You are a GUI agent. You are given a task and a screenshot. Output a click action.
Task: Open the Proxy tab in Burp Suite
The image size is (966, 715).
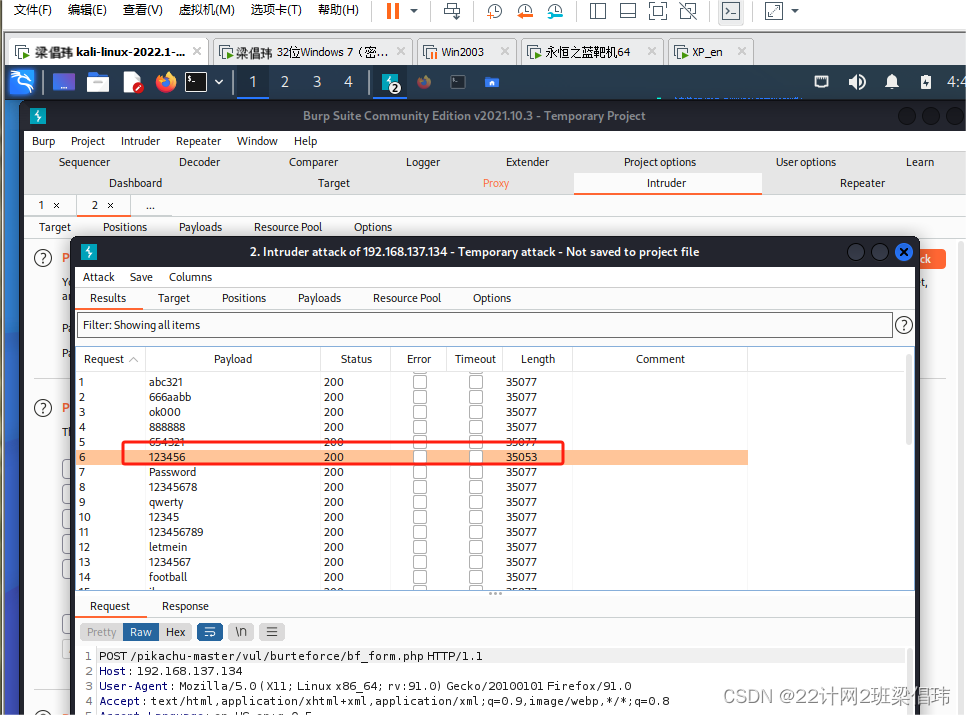pos(495,183)
